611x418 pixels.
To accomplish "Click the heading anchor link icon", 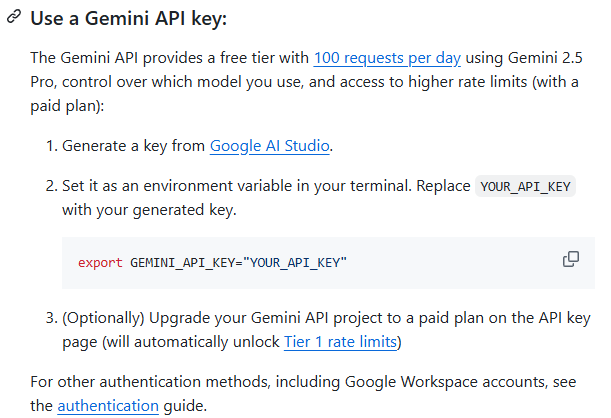I will 14,17.
